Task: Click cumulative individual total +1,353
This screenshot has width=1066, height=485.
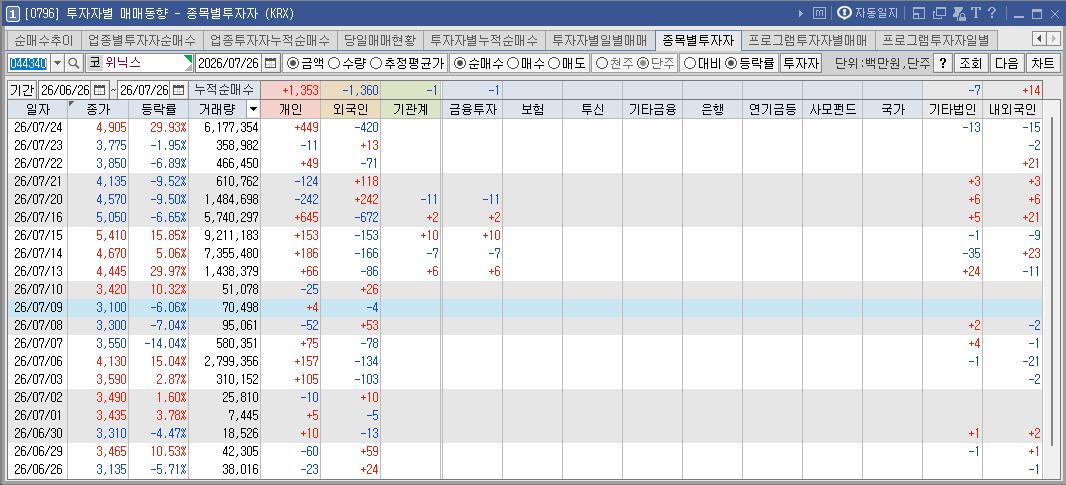Action: coord(290,90)
